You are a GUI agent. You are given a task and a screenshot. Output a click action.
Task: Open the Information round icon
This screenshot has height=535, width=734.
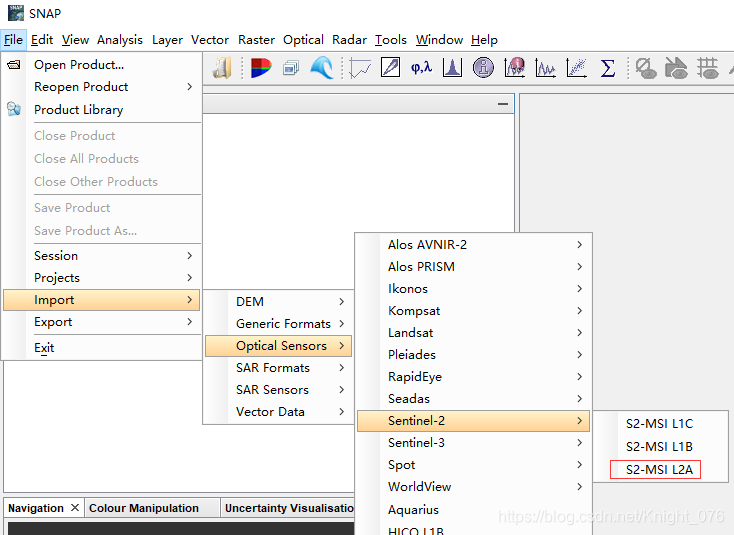(x=483, y=68)
